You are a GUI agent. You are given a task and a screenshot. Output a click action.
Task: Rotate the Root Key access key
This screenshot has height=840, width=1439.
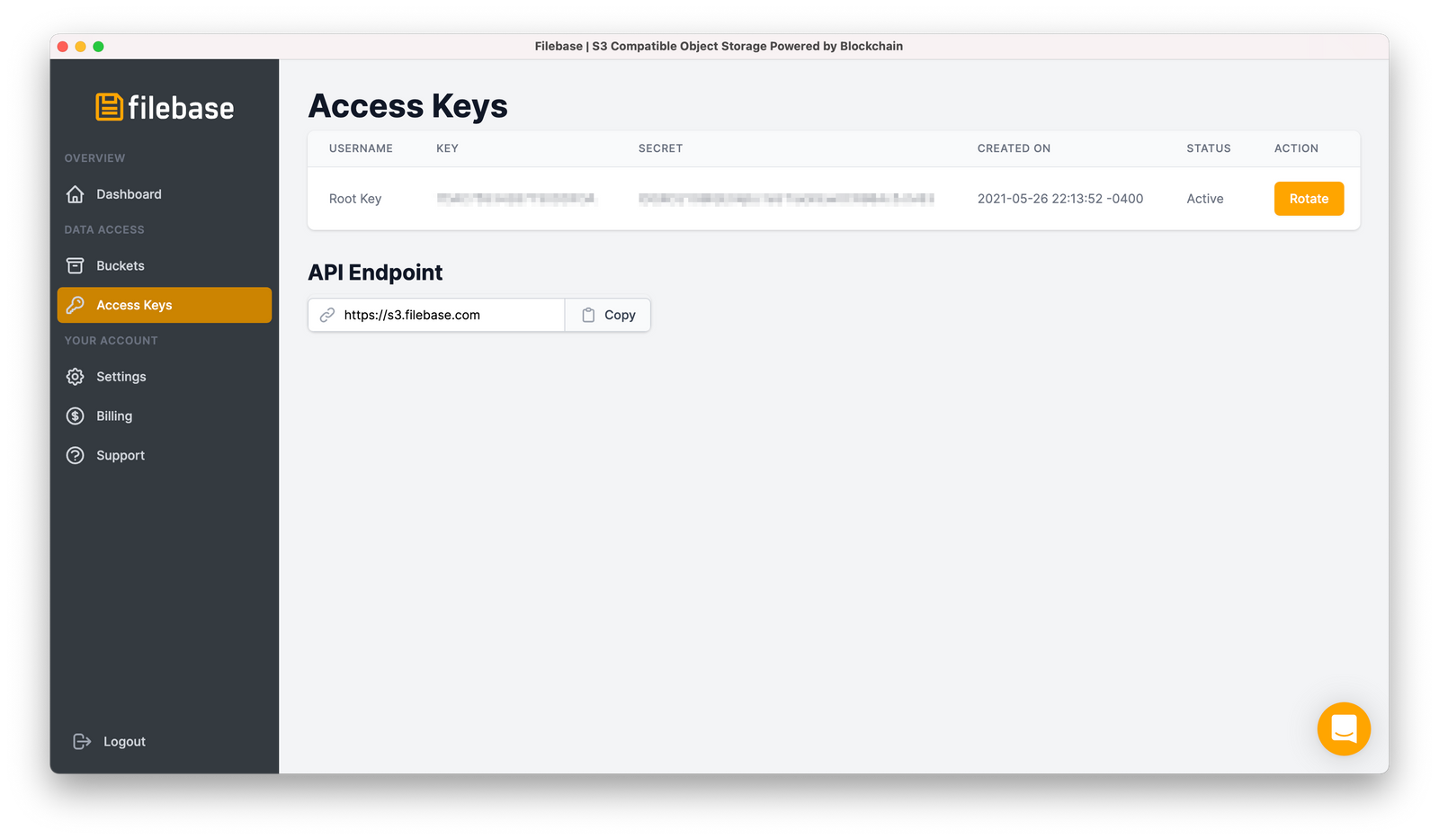pos(1309,198)
